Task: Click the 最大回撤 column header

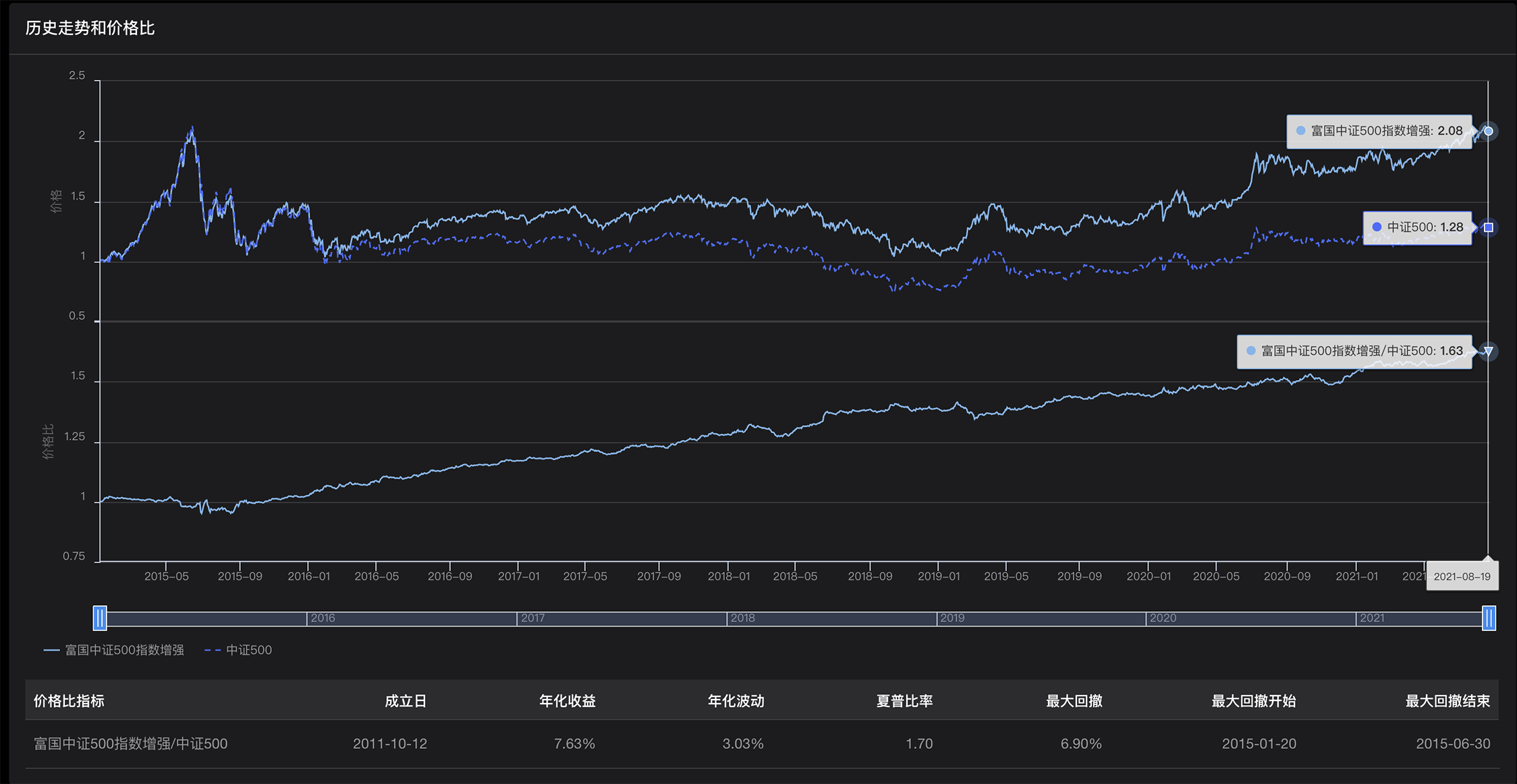Action: coord(1074,701)
